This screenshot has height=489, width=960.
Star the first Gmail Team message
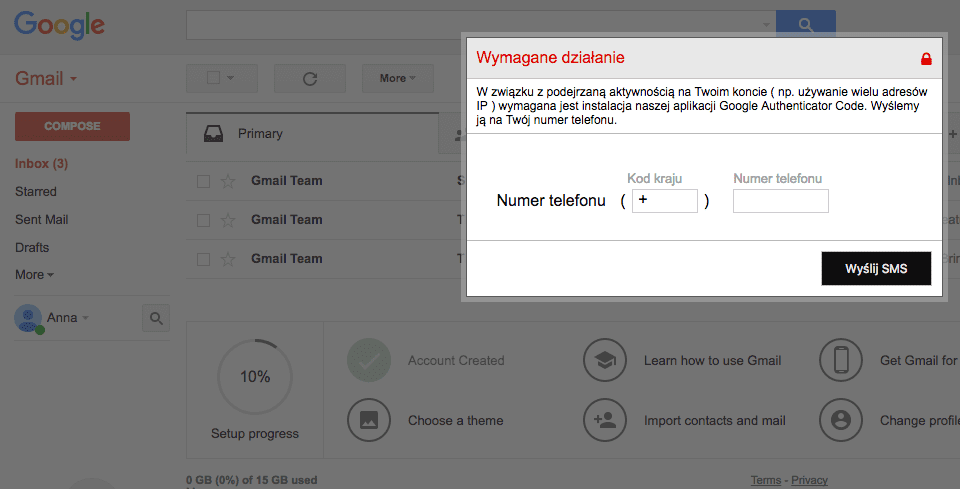(228, 181)
